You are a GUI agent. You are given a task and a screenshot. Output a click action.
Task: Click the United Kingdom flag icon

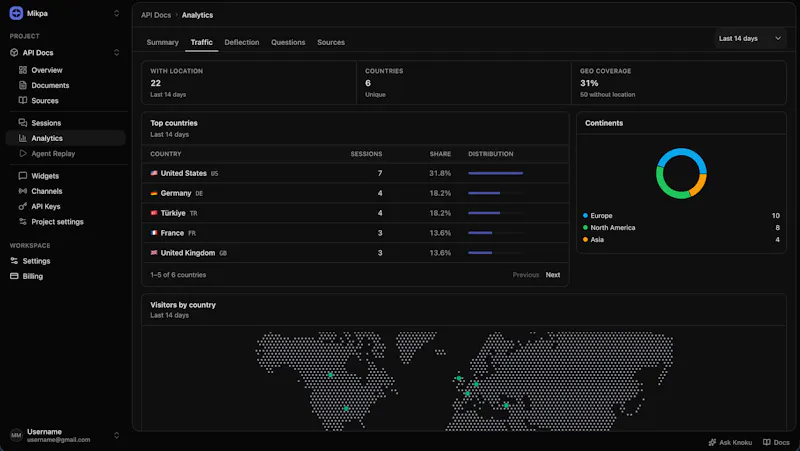tap(154, 253)
